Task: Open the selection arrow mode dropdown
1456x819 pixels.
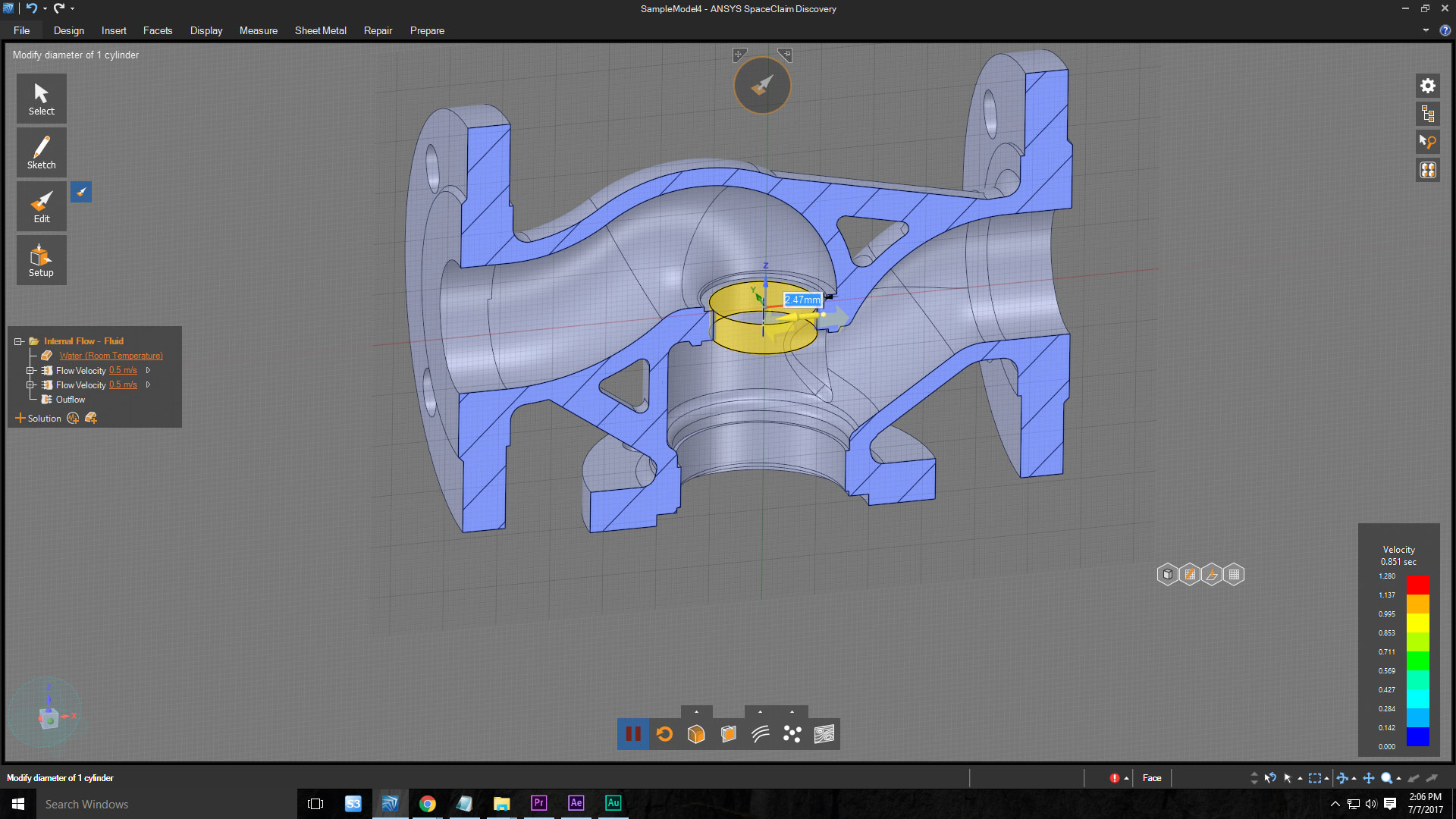Action: pos(1300,778)
